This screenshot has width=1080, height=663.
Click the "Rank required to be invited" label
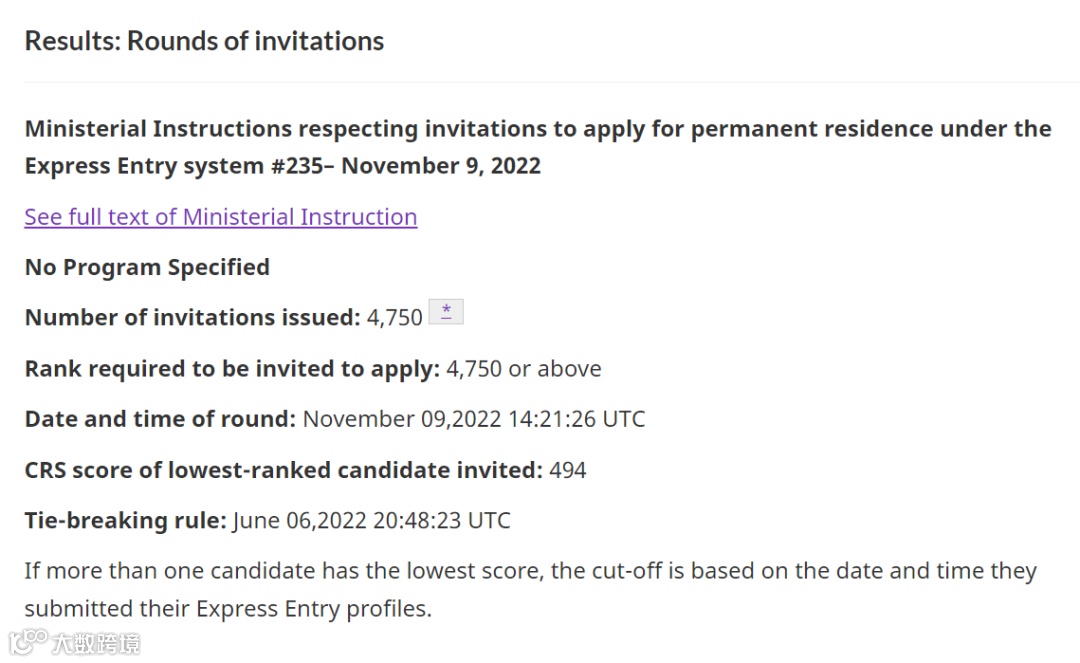[232, 368]
